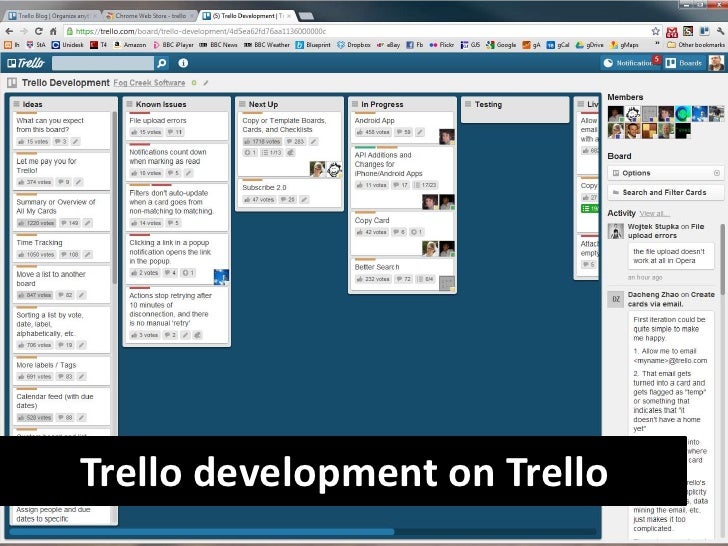The height and width of the screenshot is (546, 728).
Task: Click the bookmark star in address bar
Action: click(655, 31)
